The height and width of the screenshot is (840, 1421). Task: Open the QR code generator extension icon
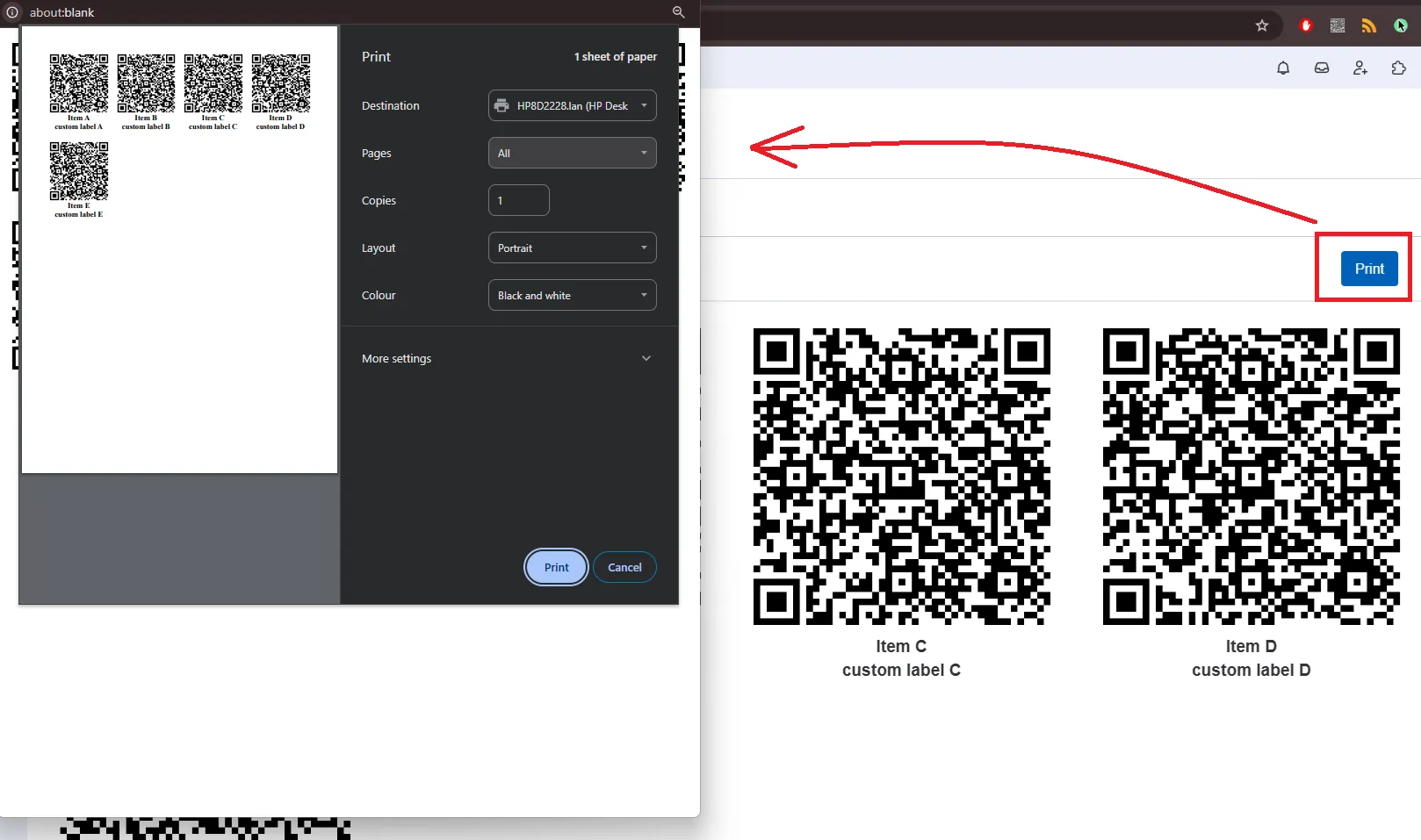tap(1337, 25)
